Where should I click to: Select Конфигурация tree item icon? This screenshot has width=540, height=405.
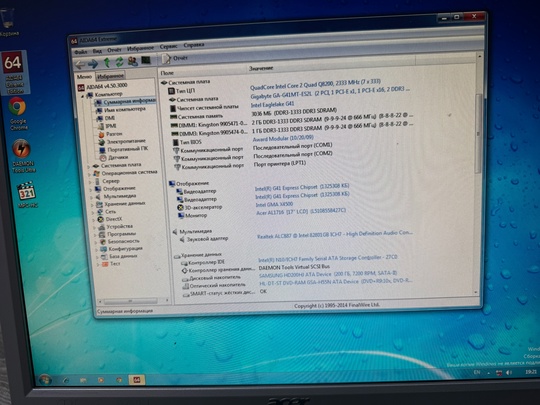(103, 249)
